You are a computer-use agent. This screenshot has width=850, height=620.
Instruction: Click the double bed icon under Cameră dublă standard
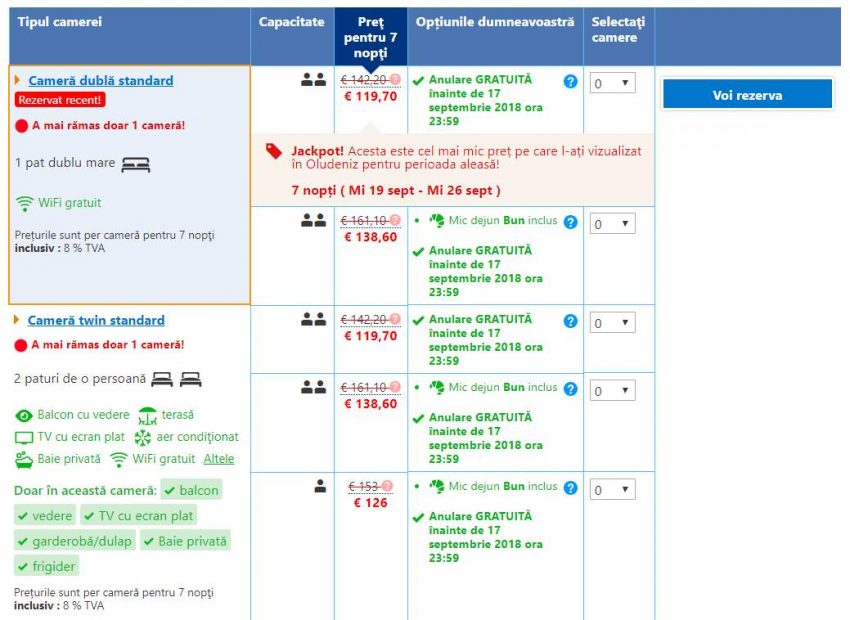tap(135, 164)
